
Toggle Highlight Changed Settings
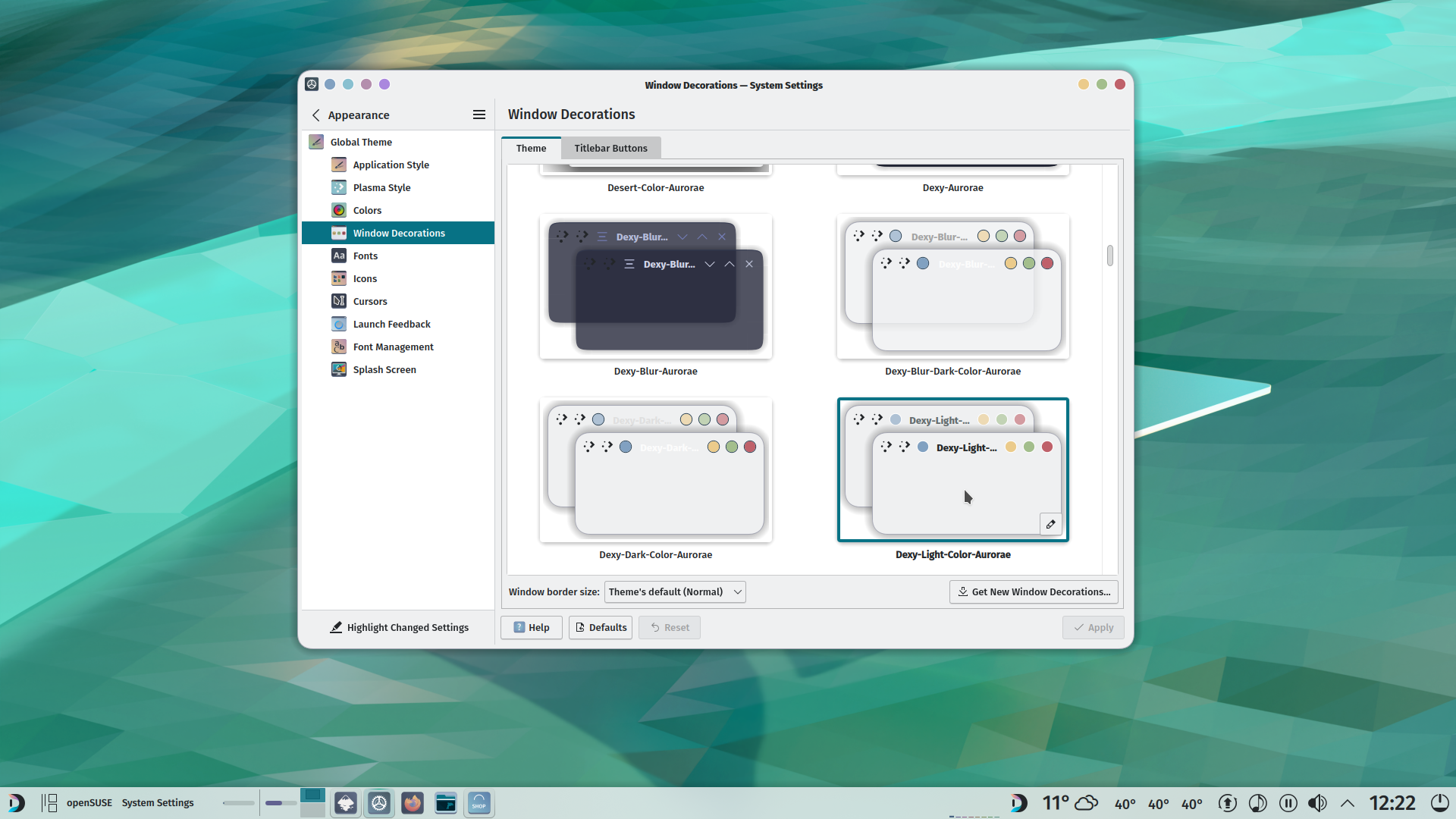[x=399, y=627]
